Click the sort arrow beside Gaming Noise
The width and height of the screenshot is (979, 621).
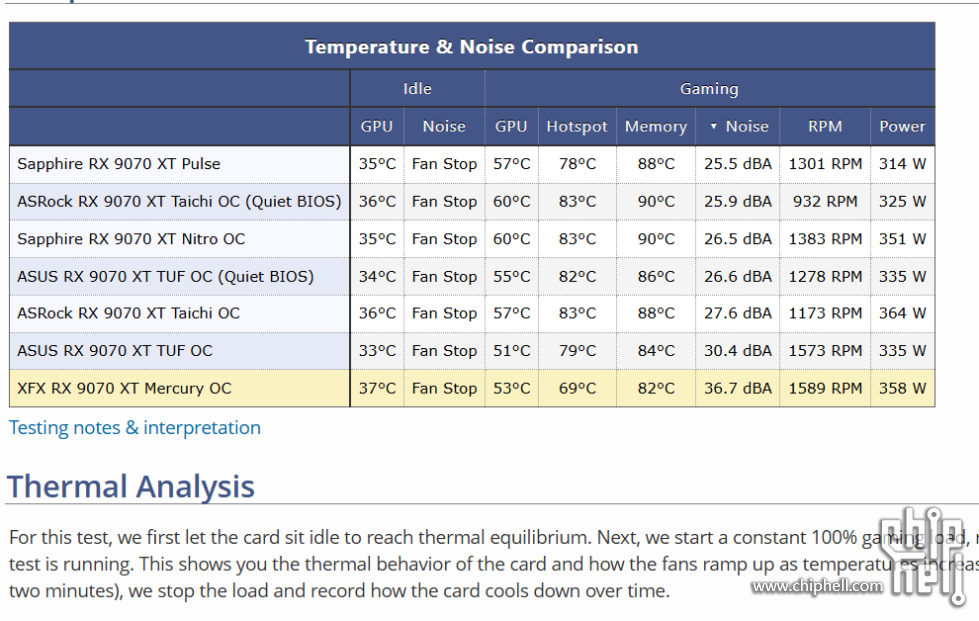click(x=713, y=127)
